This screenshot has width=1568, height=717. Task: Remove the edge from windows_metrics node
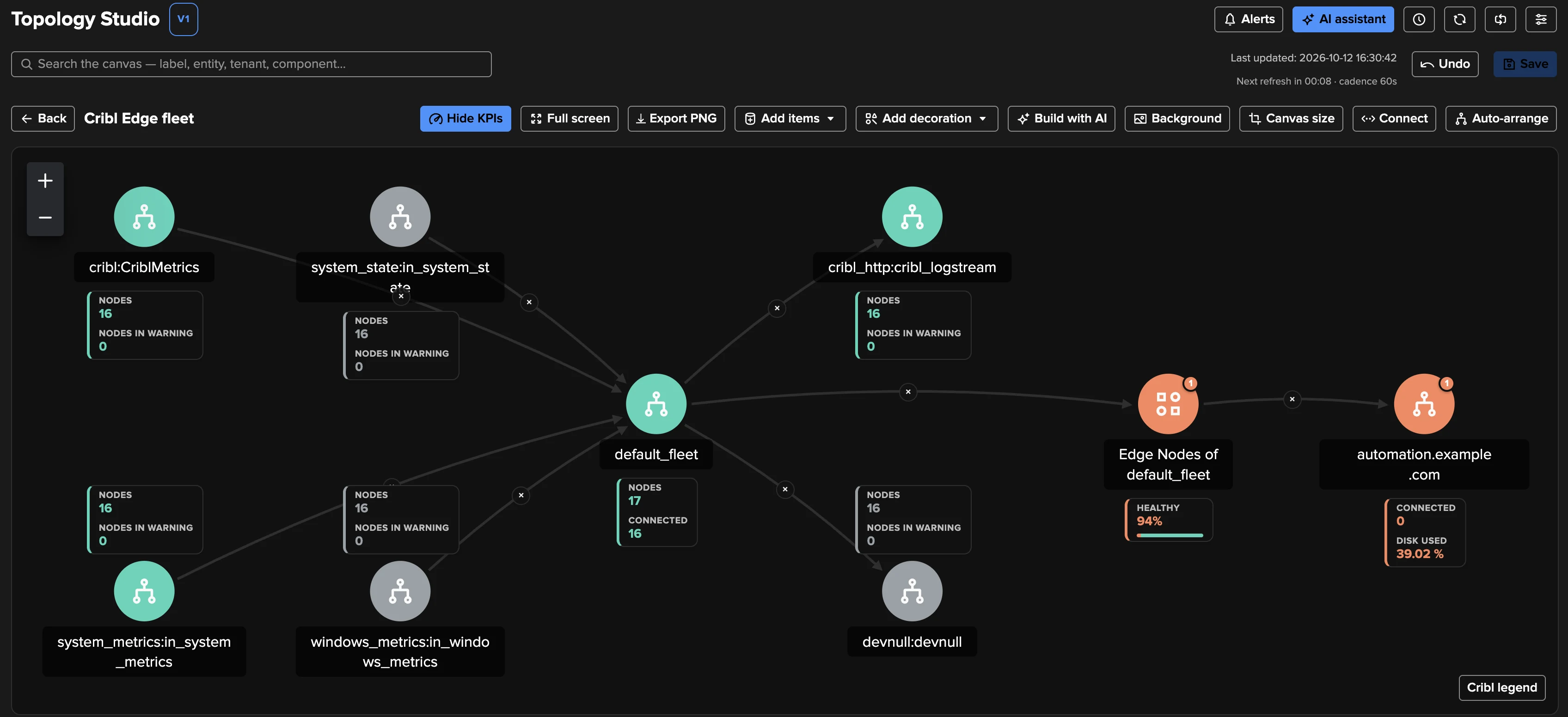point(521,495)
